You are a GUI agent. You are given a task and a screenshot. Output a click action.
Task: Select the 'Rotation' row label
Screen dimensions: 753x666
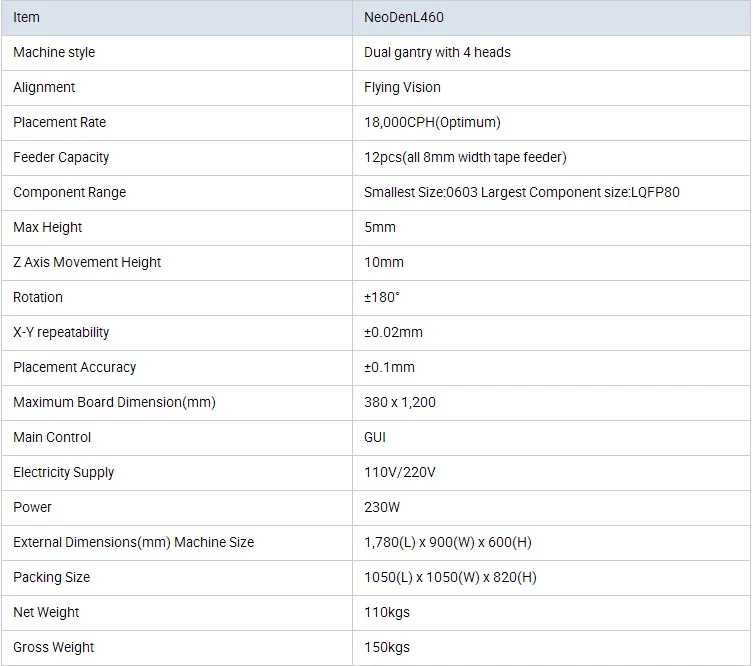[37, 297]
